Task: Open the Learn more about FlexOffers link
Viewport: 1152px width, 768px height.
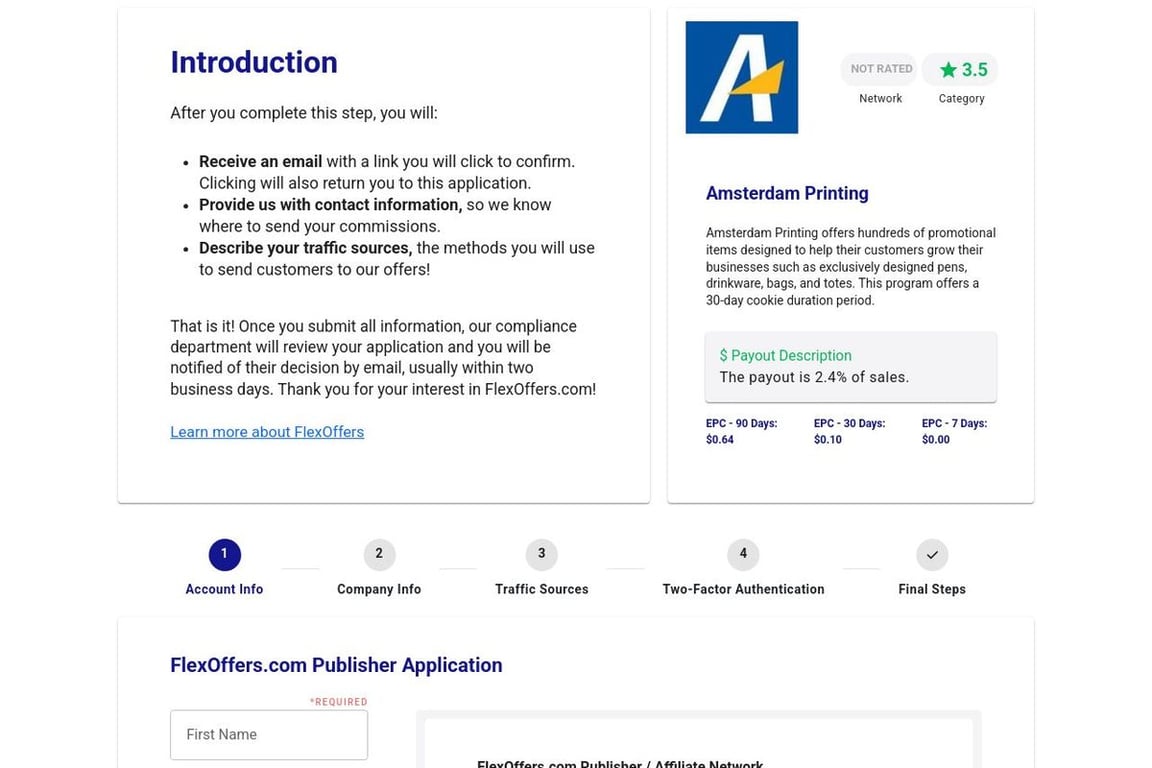Action: tap(267, 432)
